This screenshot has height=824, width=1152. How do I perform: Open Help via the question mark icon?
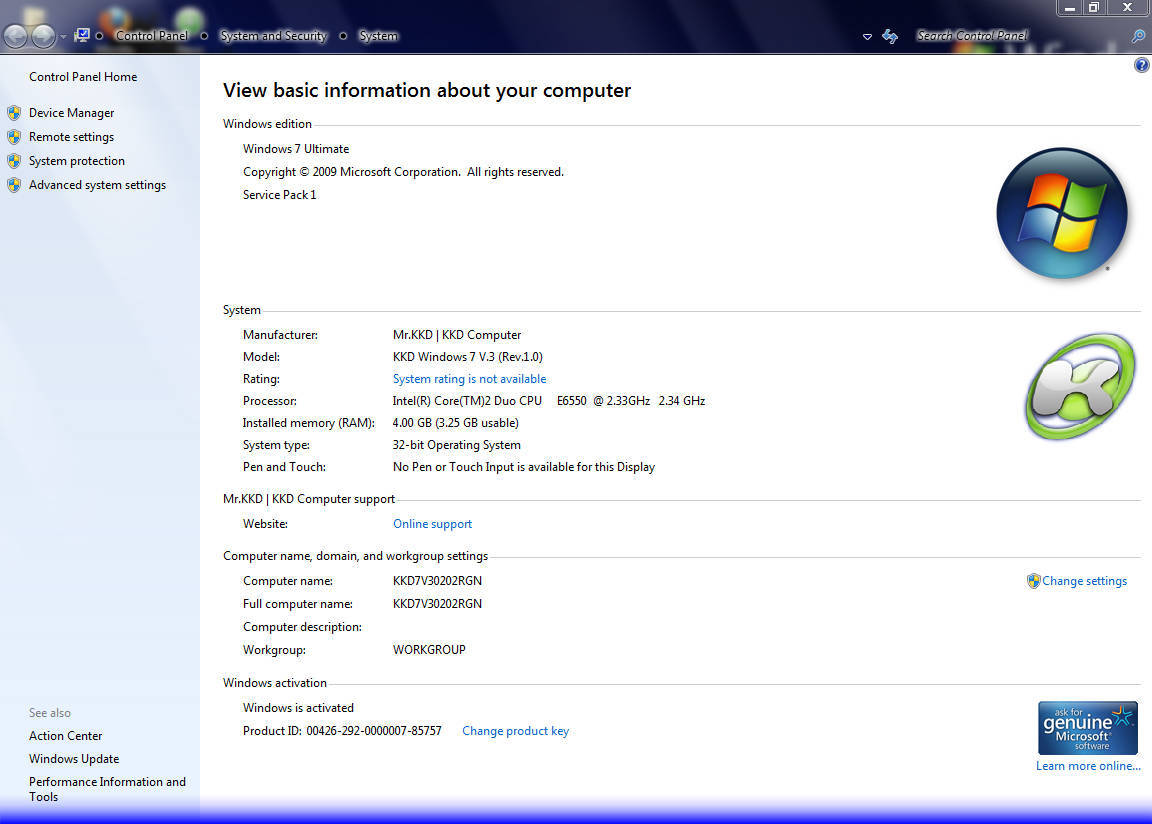1141,65
